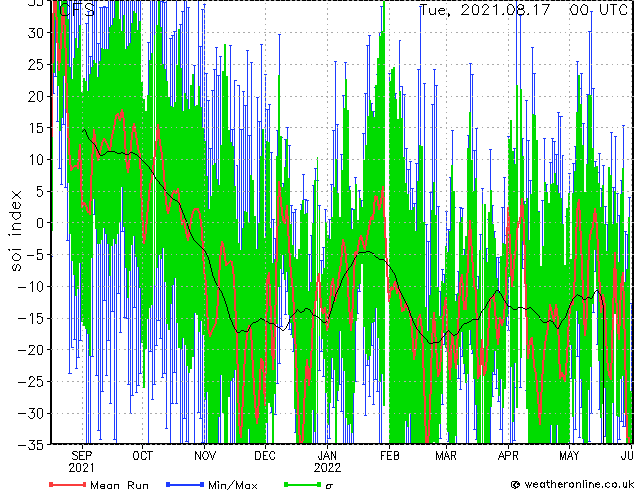634x490 pixels.
Task: Select the 'Mean Run' legend label
Action: 119,485
